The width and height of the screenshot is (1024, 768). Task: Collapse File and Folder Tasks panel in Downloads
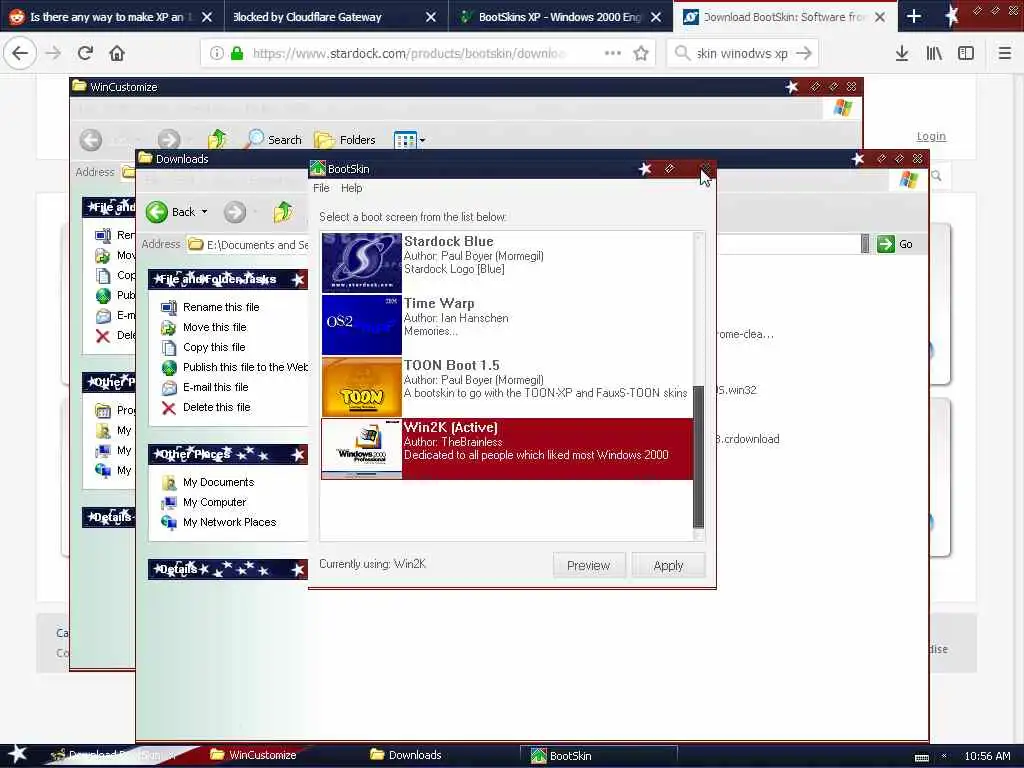(298, 280)
